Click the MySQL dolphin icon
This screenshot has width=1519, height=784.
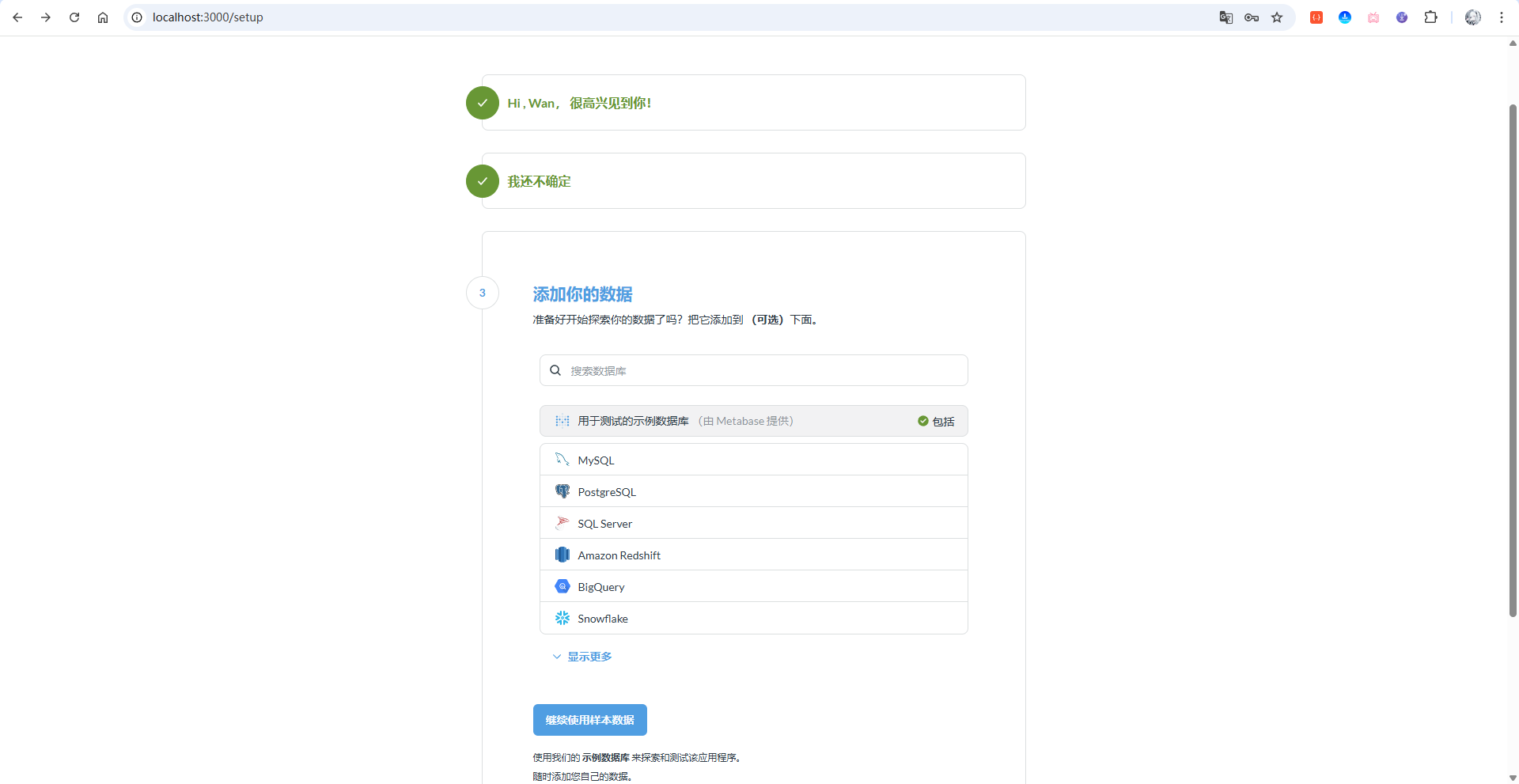tap(562, 460)
